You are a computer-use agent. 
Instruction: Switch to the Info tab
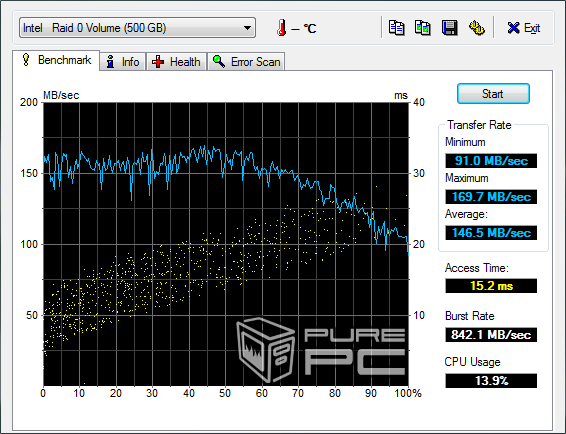point(123,62)
